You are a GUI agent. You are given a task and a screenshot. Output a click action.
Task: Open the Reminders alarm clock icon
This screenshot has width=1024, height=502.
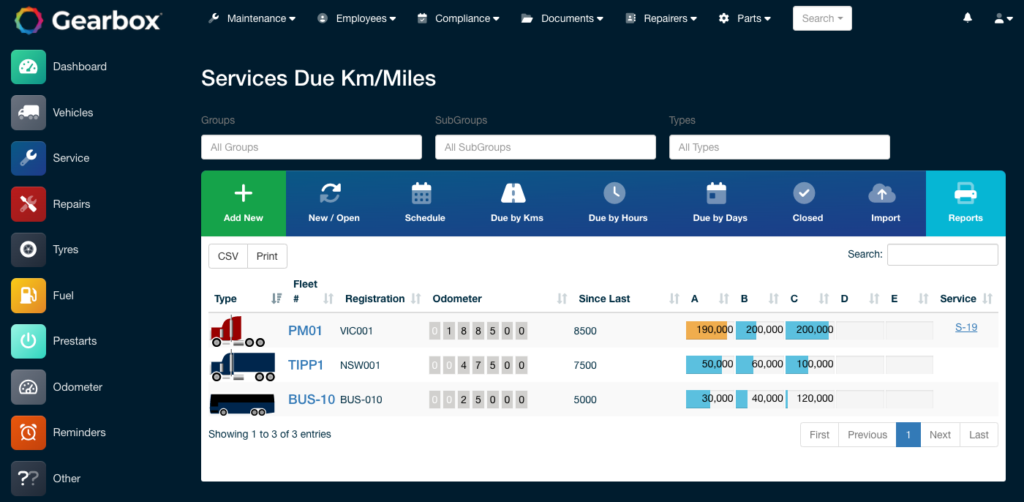click(x=29, y=433)
